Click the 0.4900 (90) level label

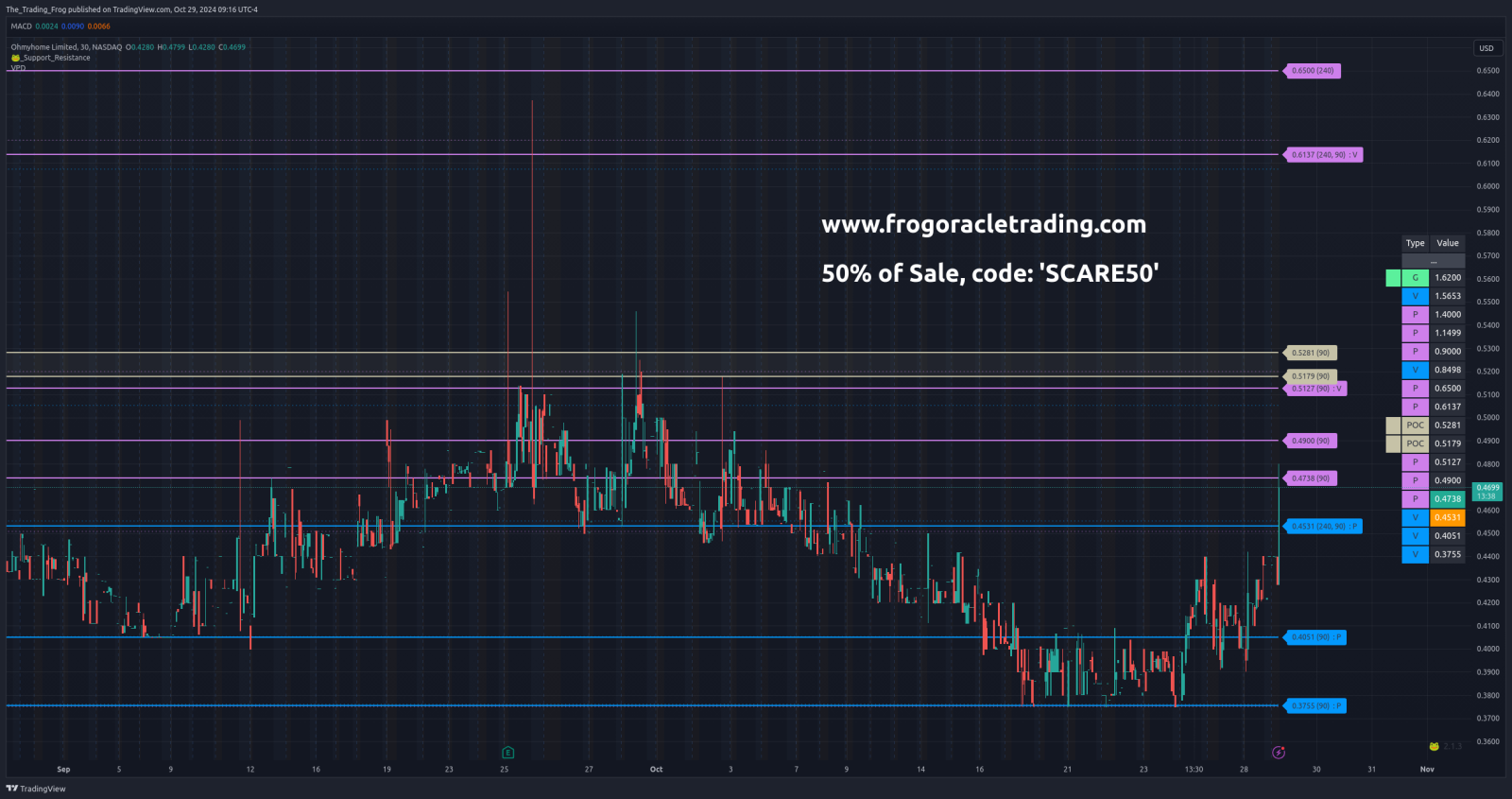[1311, 441]
